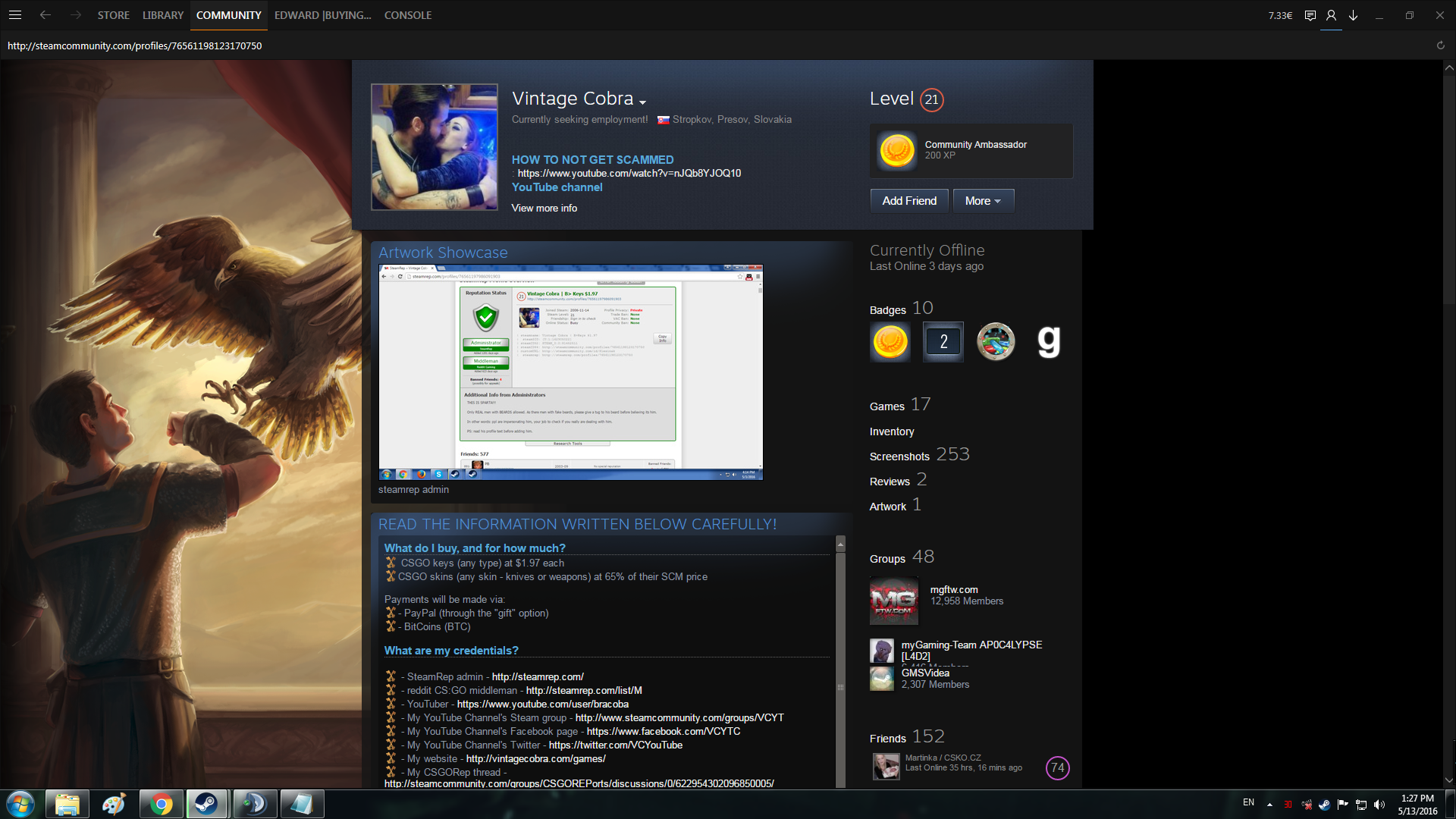
Task: Click the Community Ambassador coin badge
Action: tap(896, 150)
